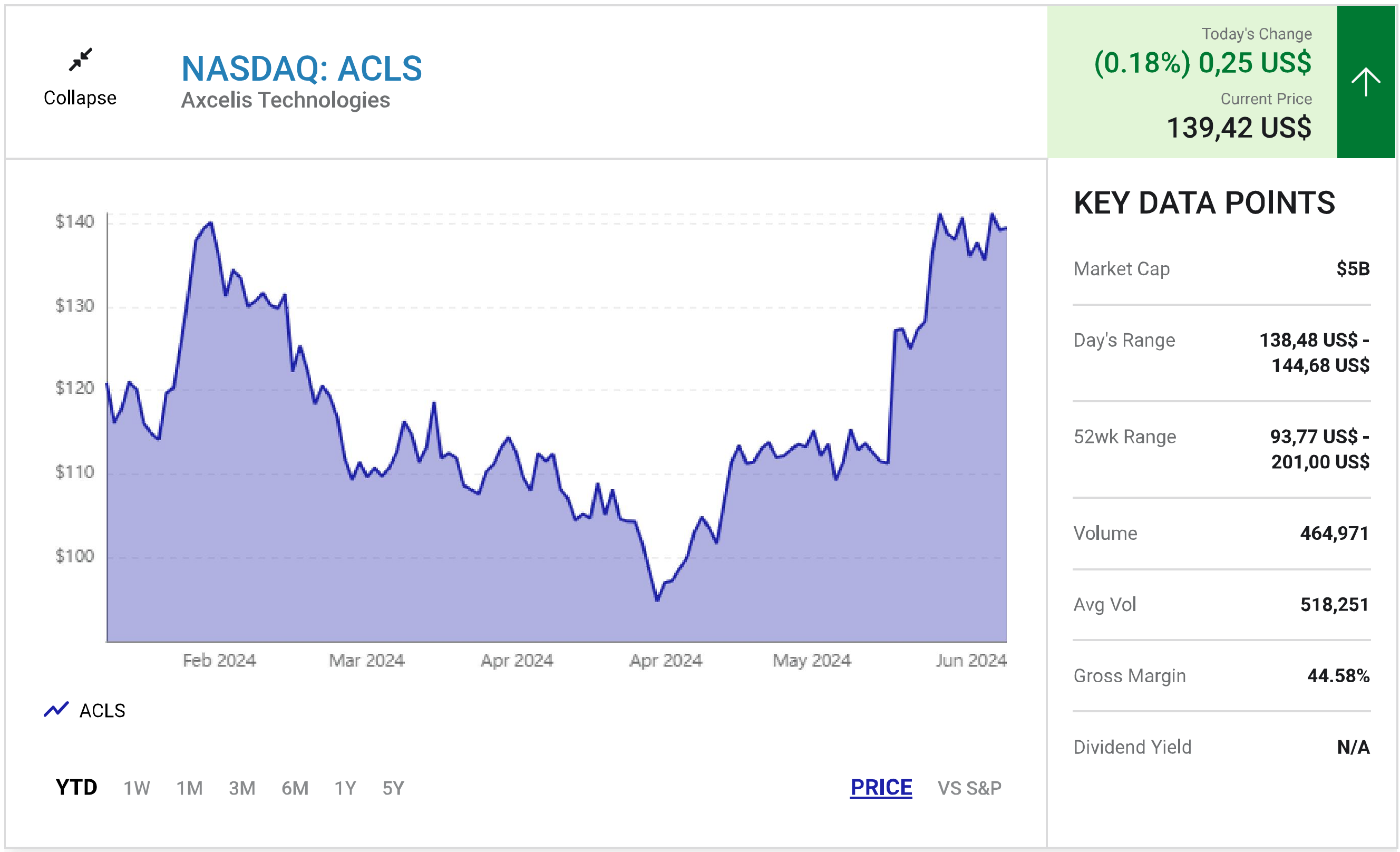Switch chart to 1M range
This screenshot has height=852, width=1400.
189,788
